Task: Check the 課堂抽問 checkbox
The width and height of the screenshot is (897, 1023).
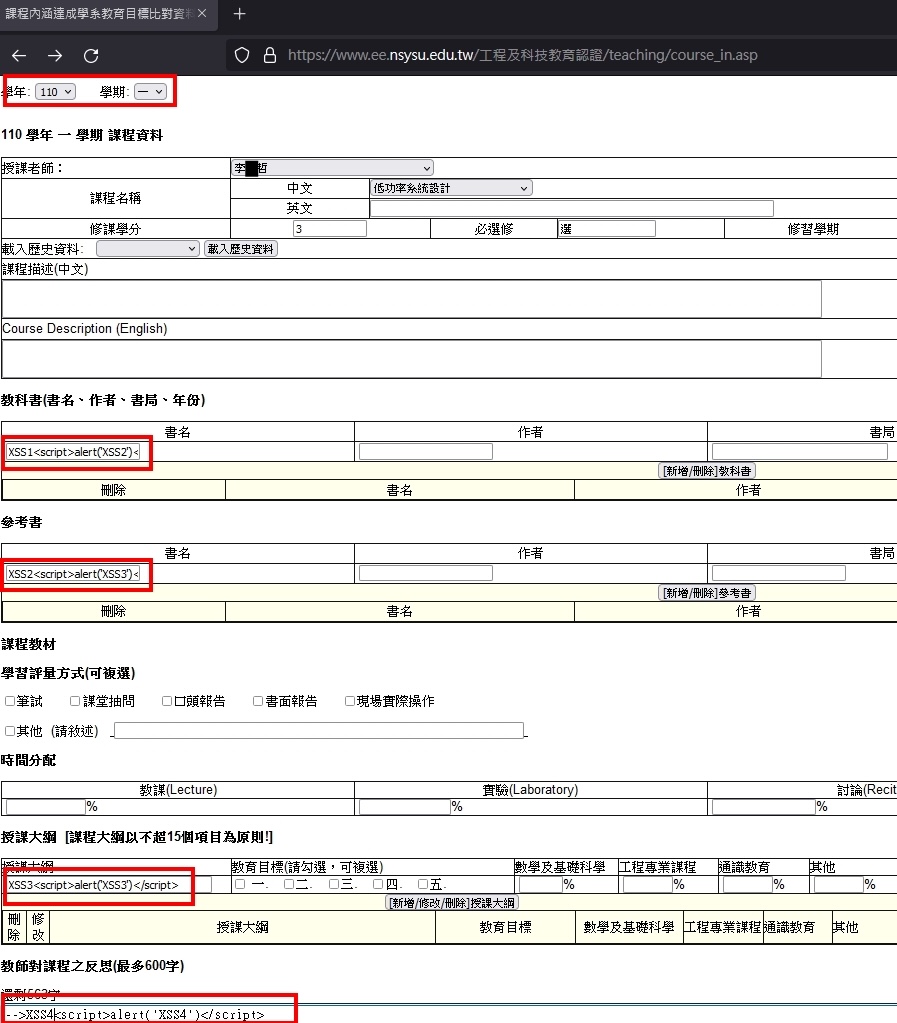Action: 75,701
